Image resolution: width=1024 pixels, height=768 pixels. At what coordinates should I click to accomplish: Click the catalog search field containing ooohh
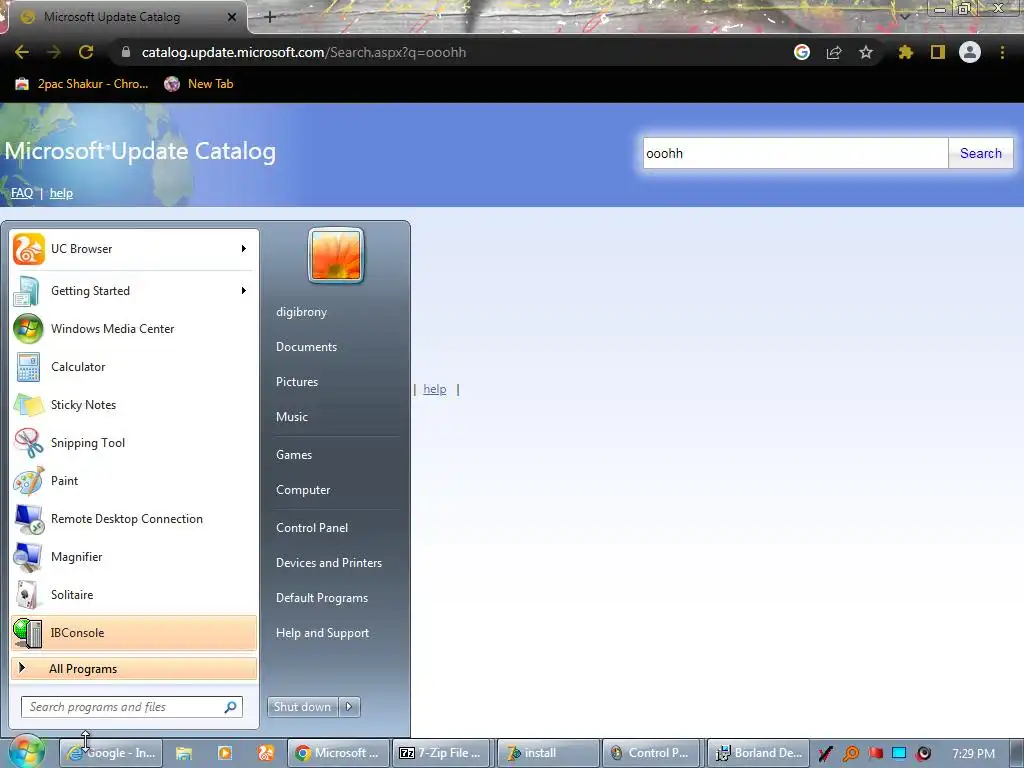pyautogui.click(x=795, y=153)
